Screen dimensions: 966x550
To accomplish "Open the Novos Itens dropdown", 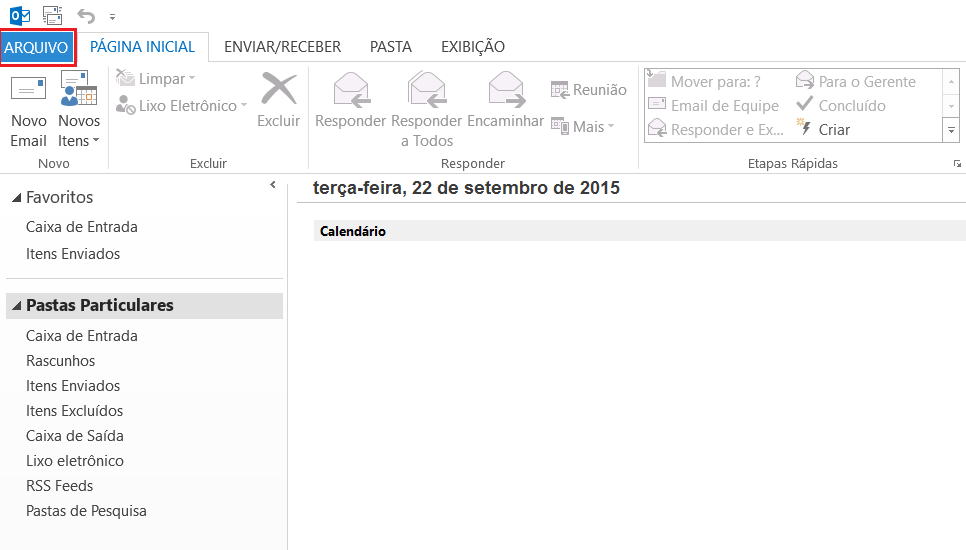I will (79, 141).
